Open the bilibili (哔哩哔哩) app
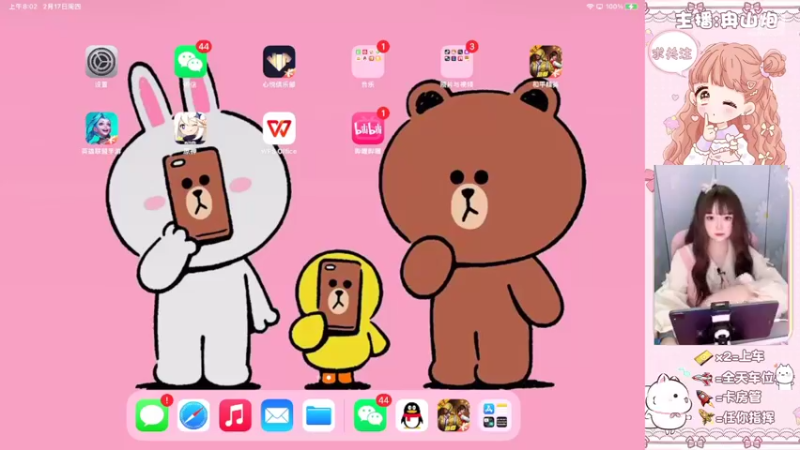 pos(368,129)
